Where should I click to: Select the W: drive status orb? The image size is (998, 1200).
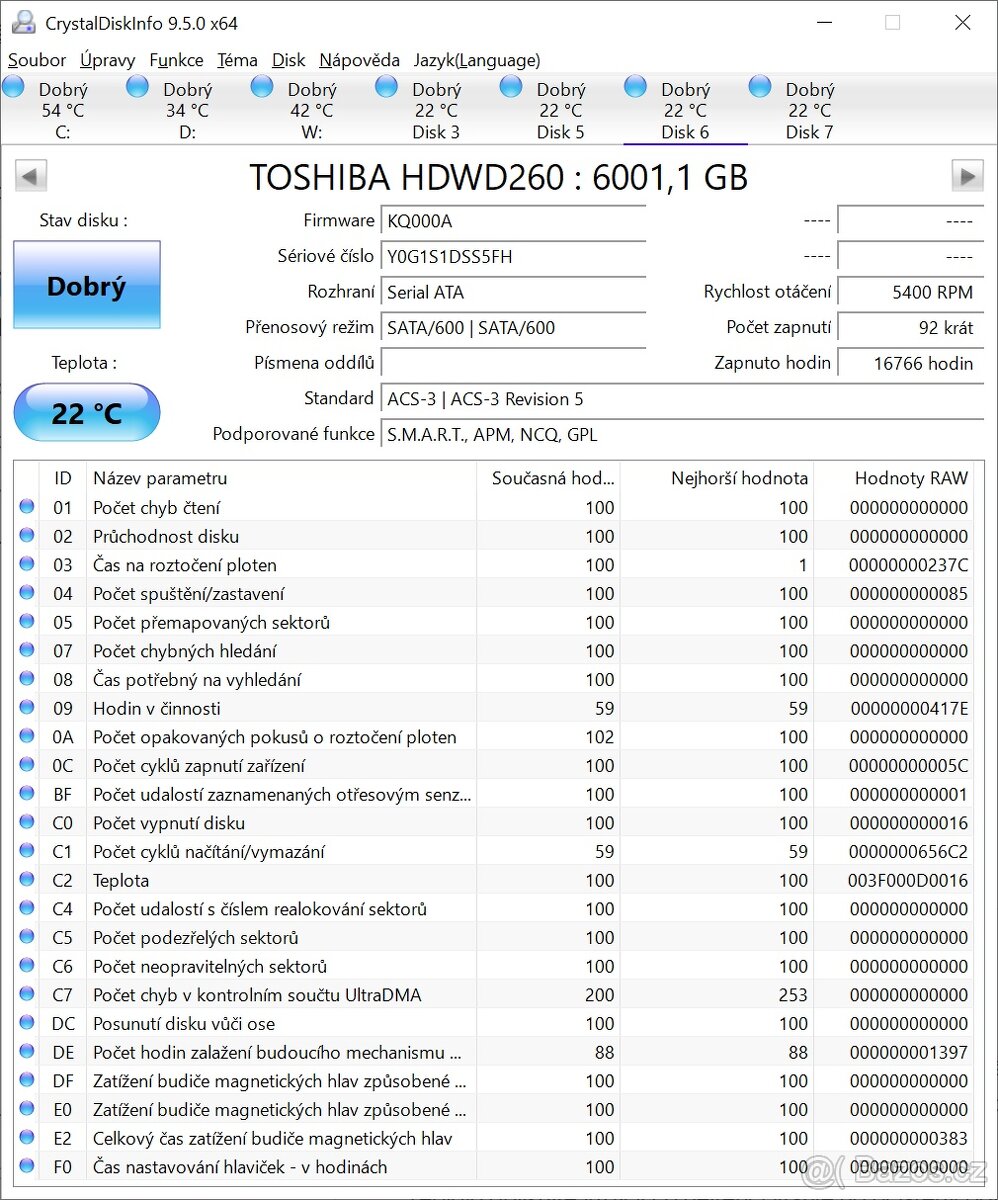[x=262, y=86]
